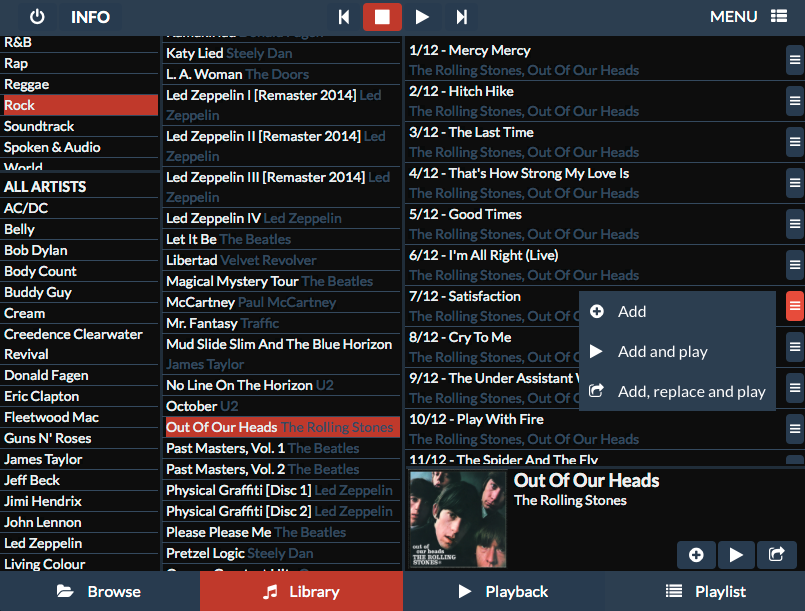Select artist Eric Clapton
The height and width of the screenshot is (611, 805).
click(x=79, y=396)
